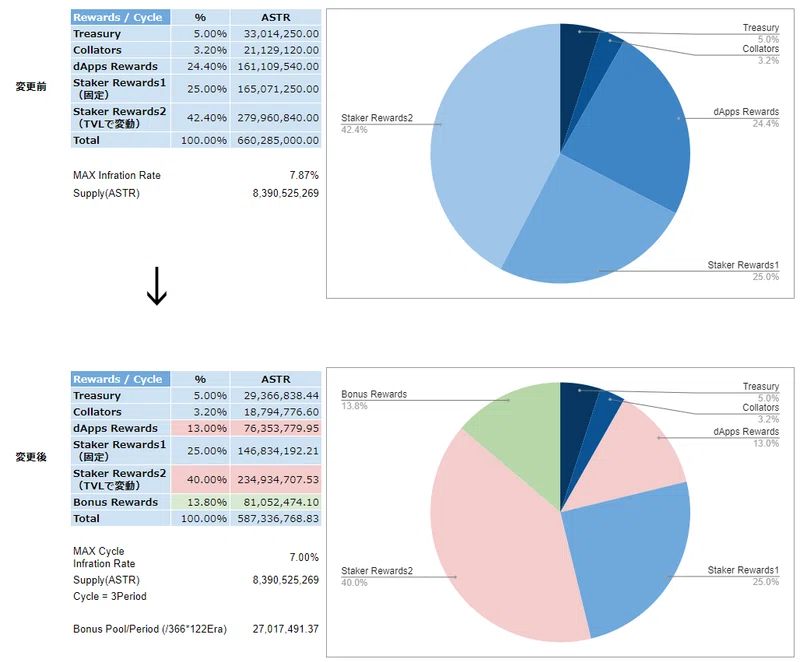Image resolution: width=800 pixels, height=662 pixels.
Task: Select the 234,934,707.53 Staker Rewards2 value
Action: coord(276,480)
